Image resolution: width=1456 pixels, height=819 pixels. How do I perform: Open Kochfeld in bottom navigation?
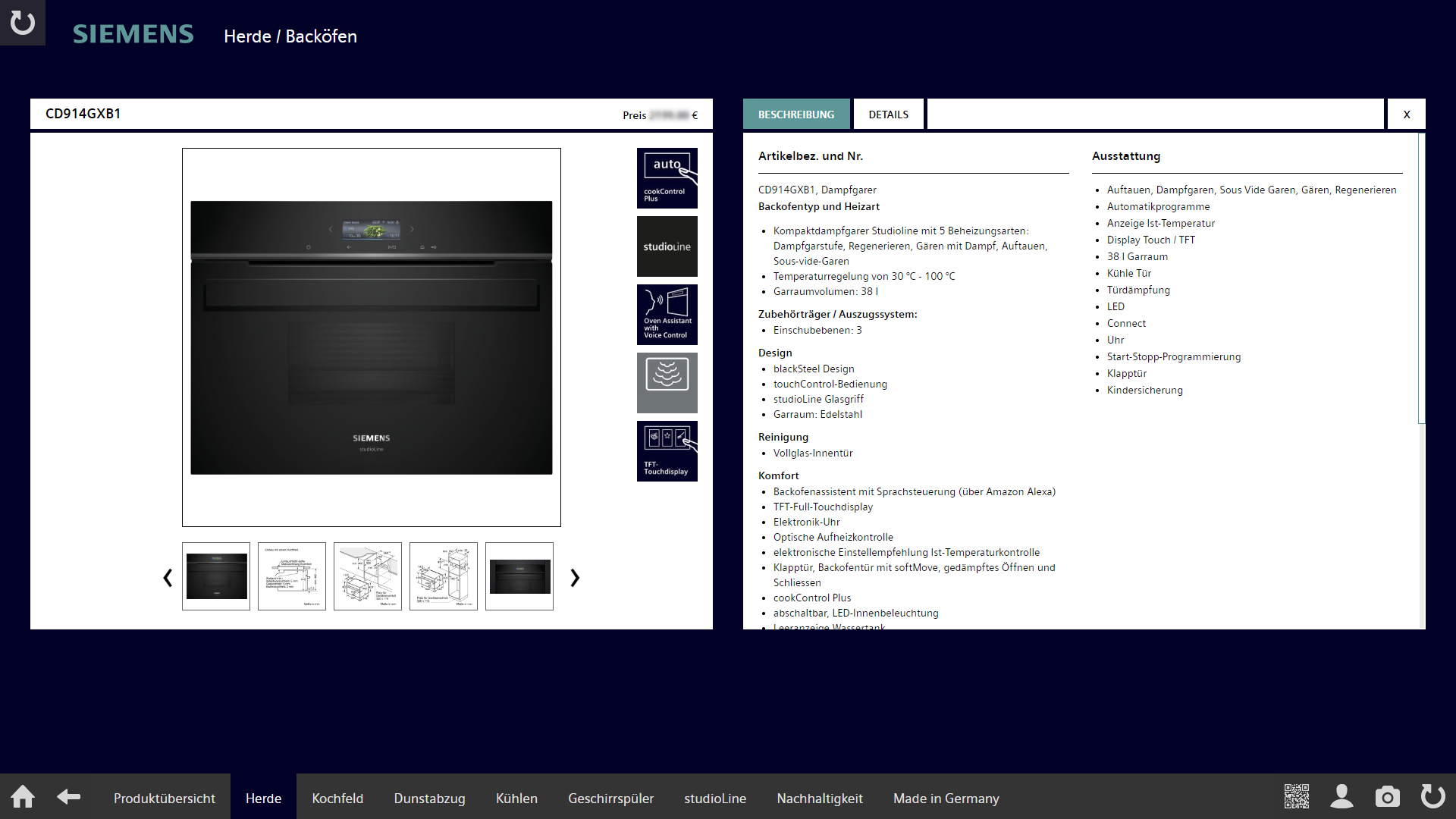[337, 799]
